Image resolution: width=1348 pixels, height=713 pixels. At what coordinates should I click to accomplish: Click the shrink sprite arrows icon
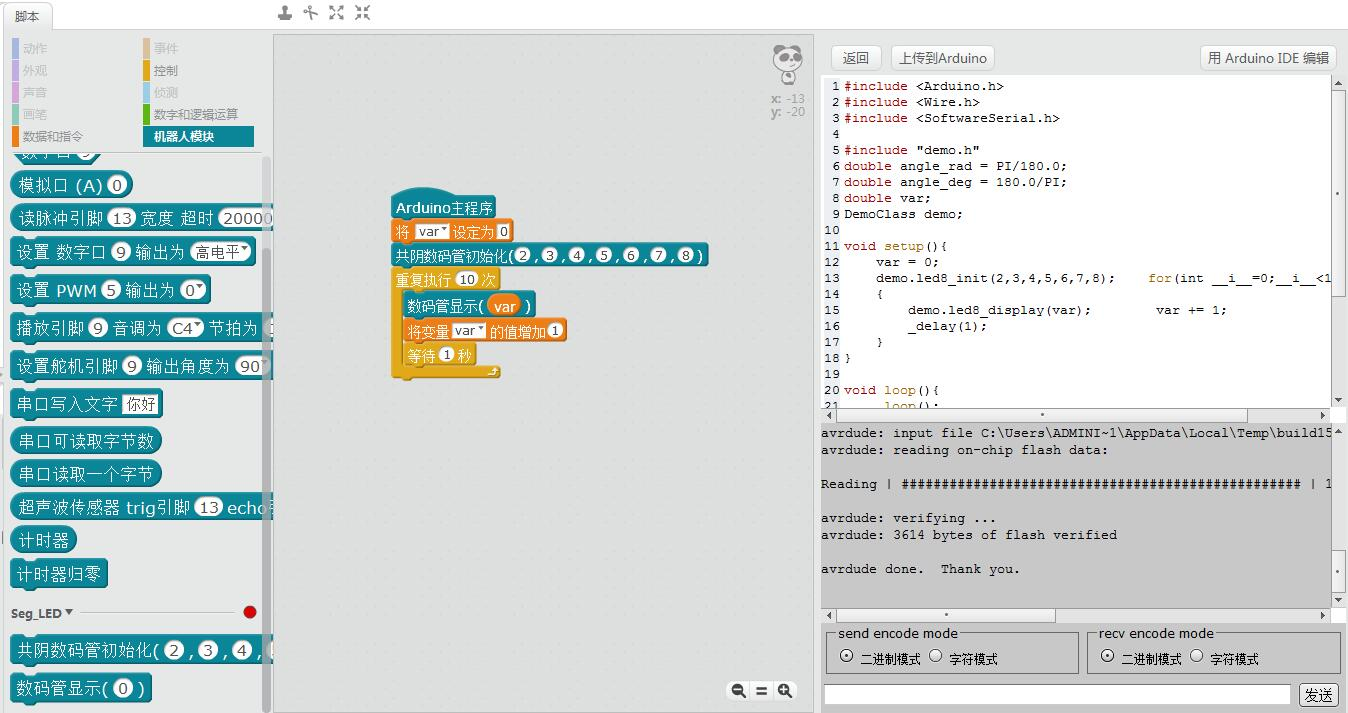click(362, 13)
